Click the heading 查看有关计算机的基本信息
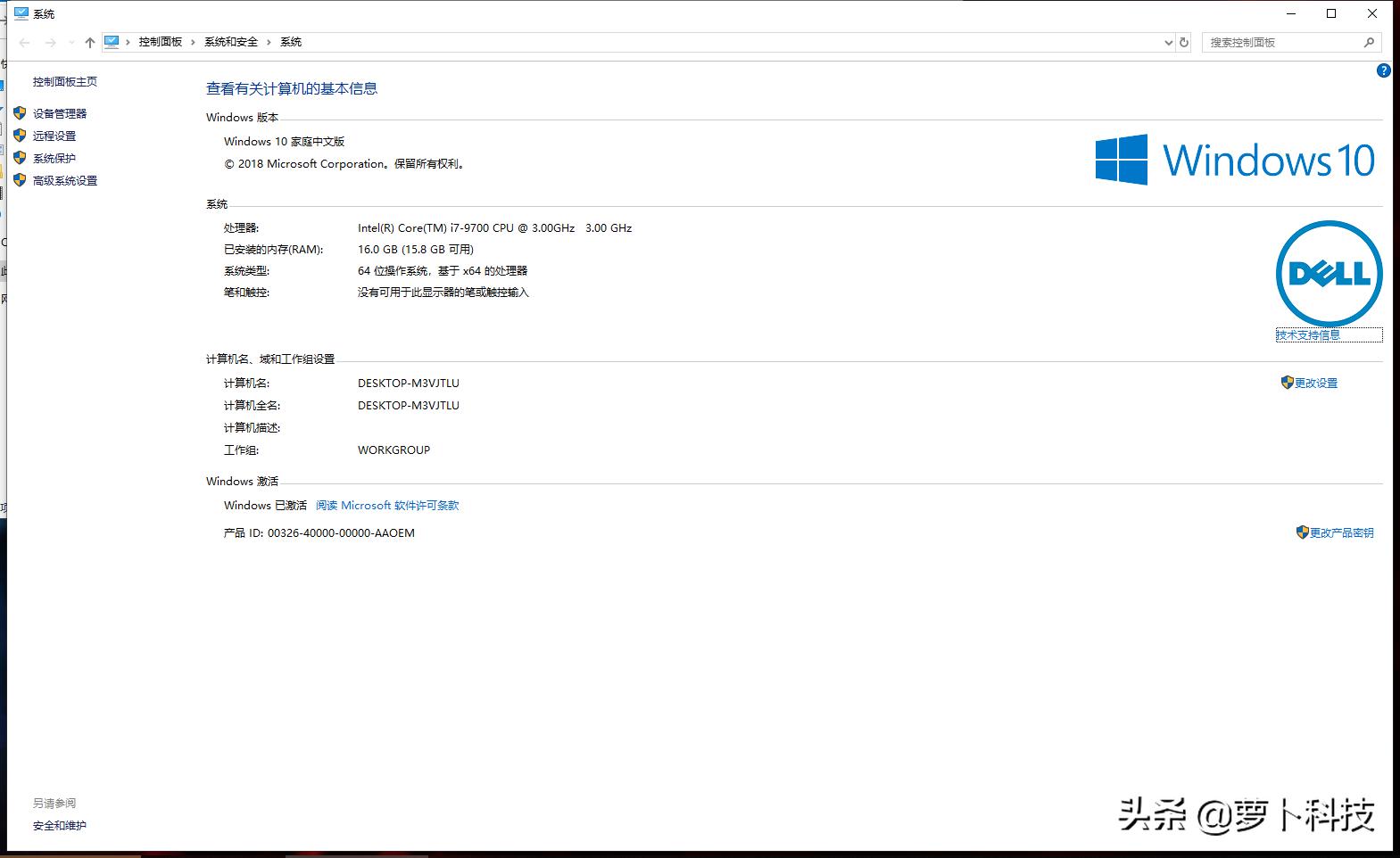Image resolution: width=1400 pixels, height=858 pixels. [x=292, y=89]
